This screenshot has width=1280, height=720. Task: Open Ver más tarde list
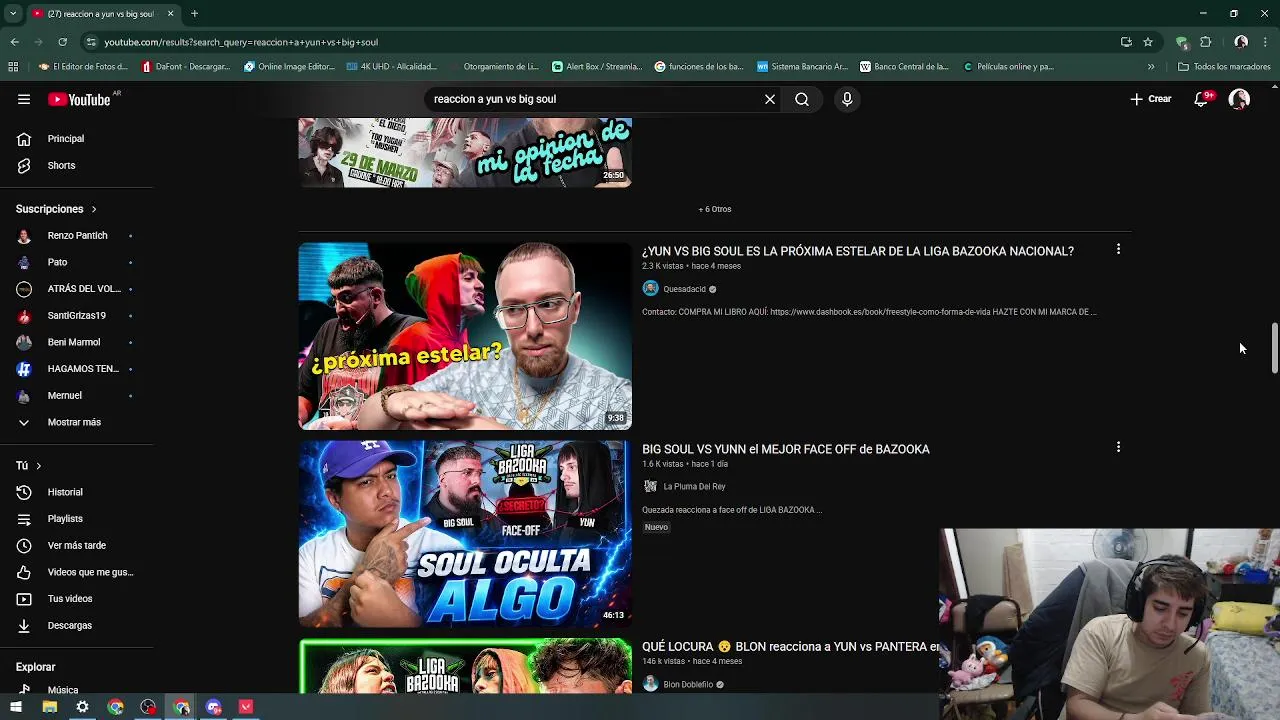tap(77, 546)
